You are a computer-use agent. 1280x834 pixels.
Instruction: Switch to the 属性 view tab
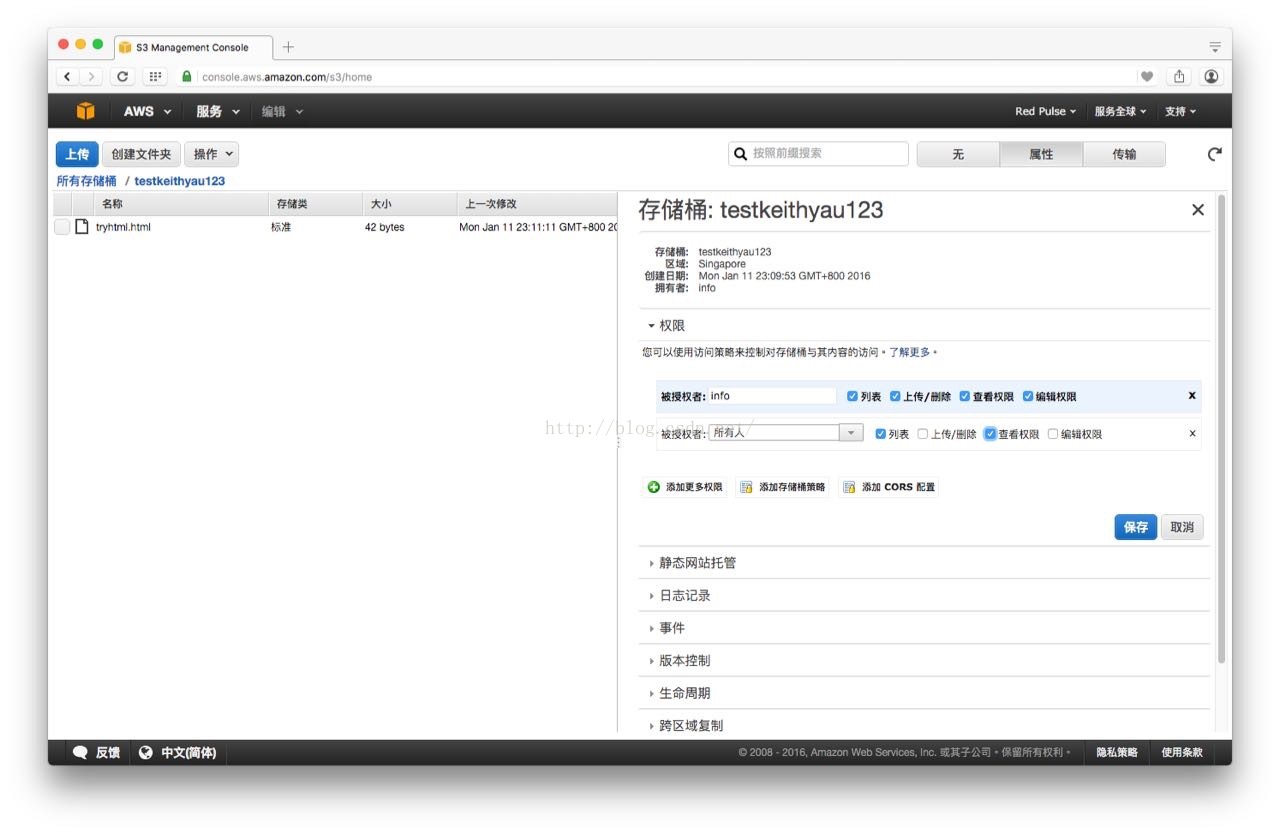click(x=1041, y=154)
